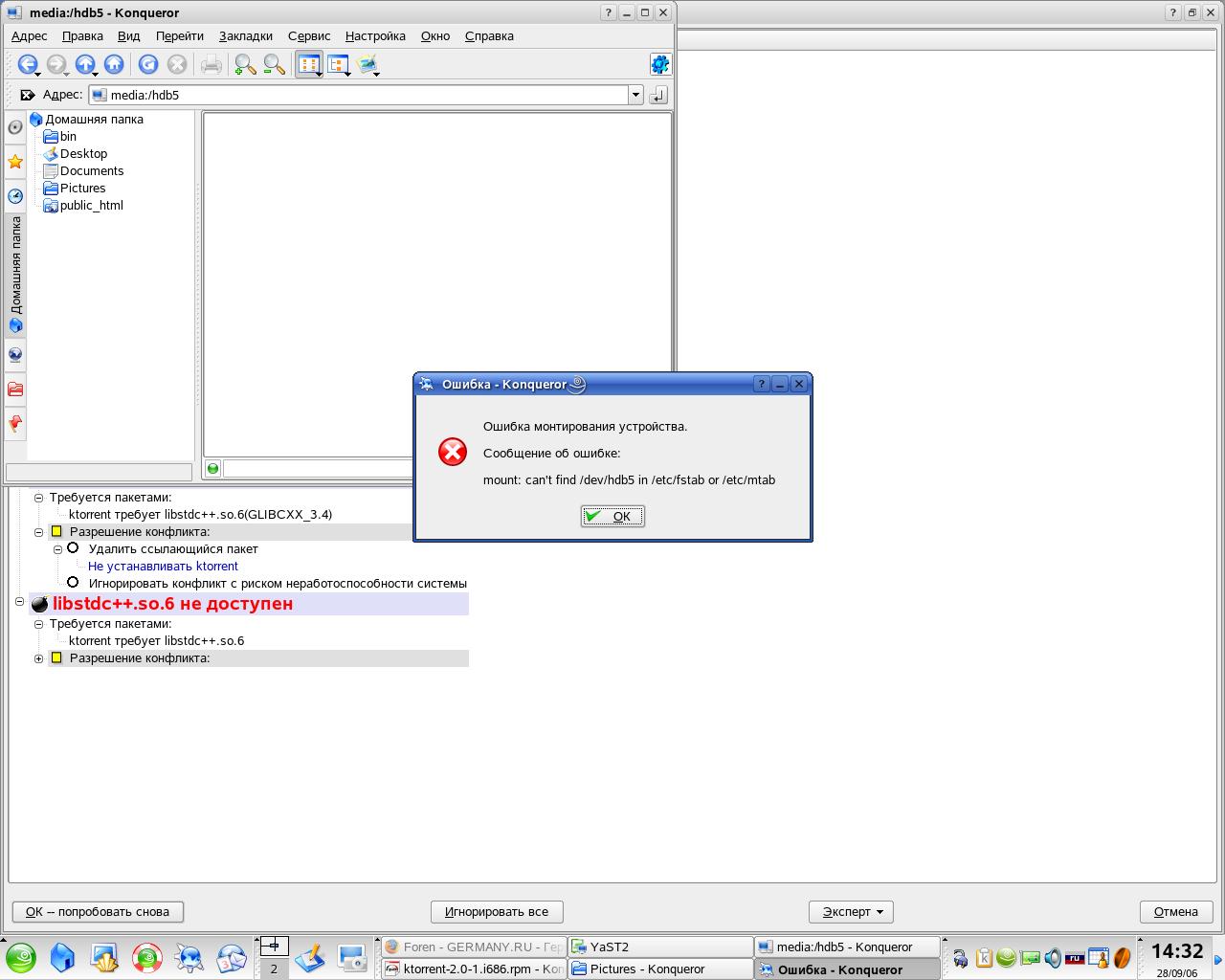Collapse the first 'Разрешение конфликта:' section

[x=39, y=532]
